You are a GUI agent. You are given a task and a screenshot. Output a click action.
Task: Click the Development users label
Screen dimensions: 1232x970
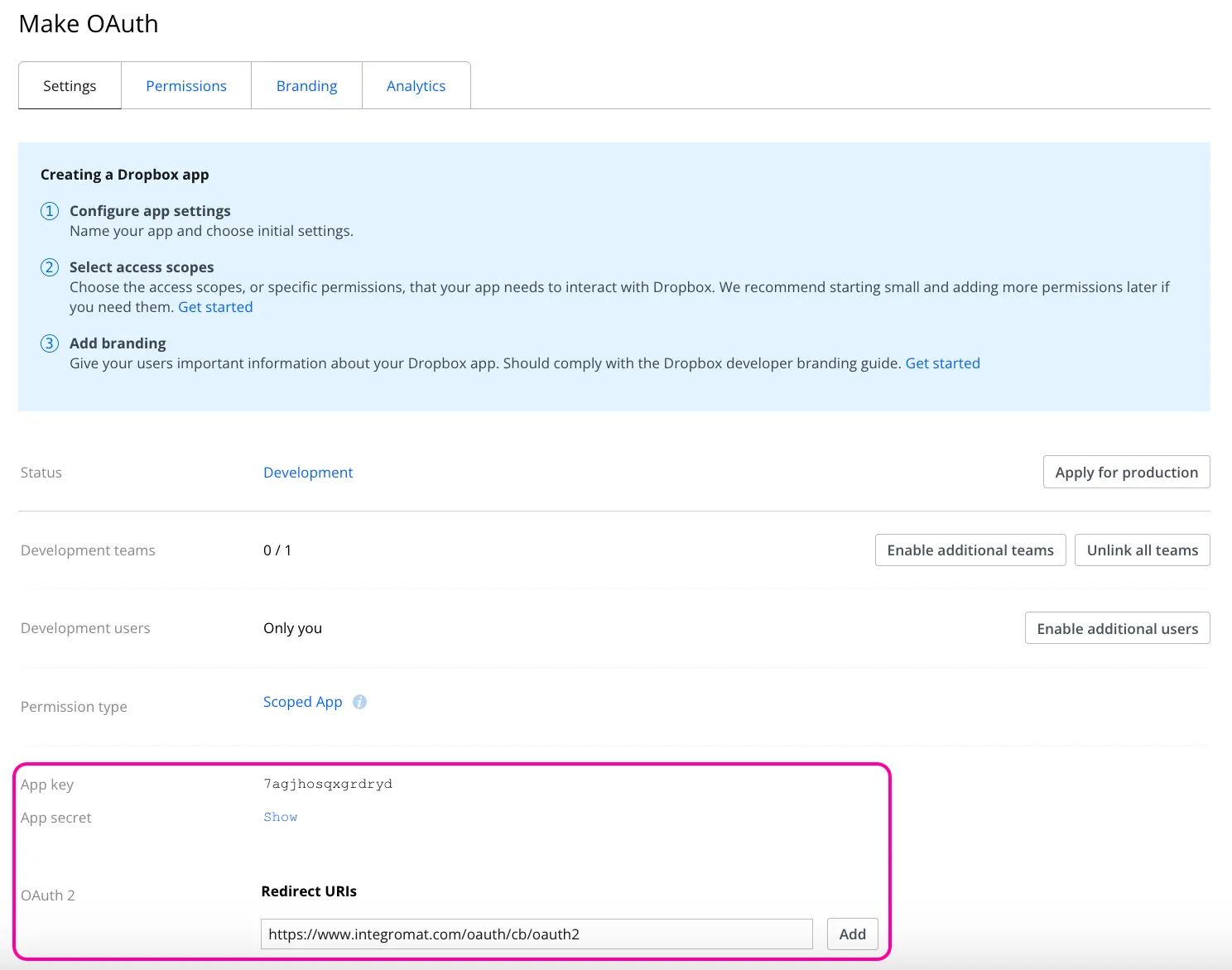(85, 628)
